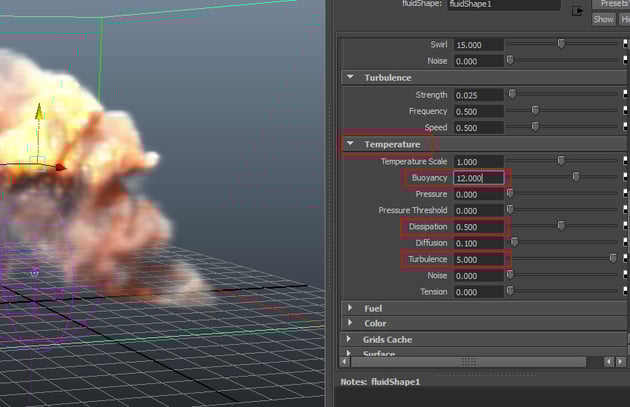Click the Notes: fluidShape1 label

coord(380,382)
